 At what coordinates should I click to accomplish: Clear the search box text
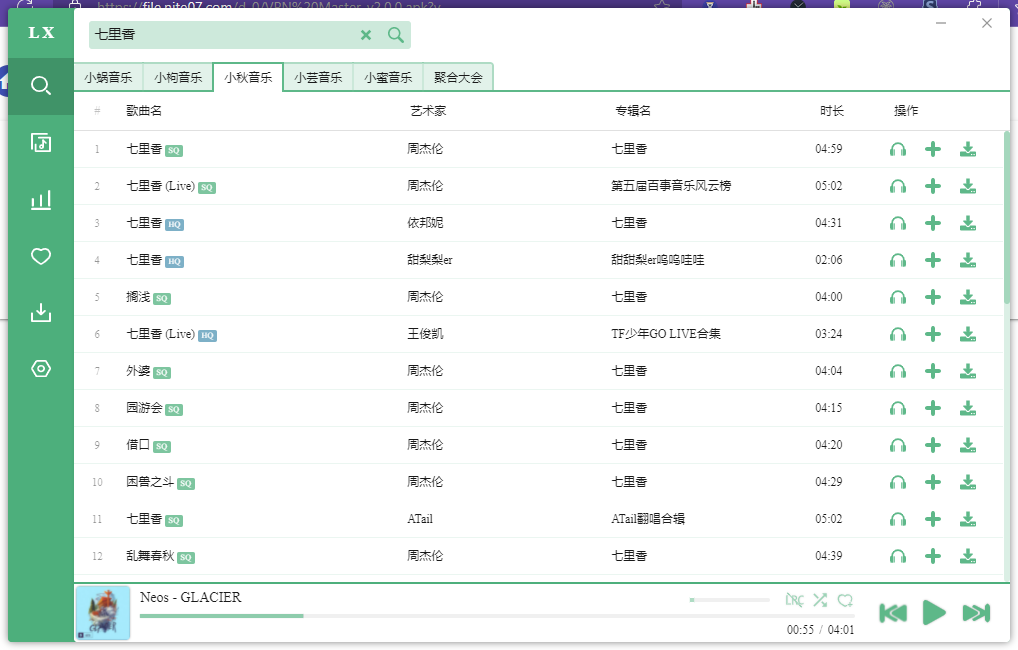point(366,35)
